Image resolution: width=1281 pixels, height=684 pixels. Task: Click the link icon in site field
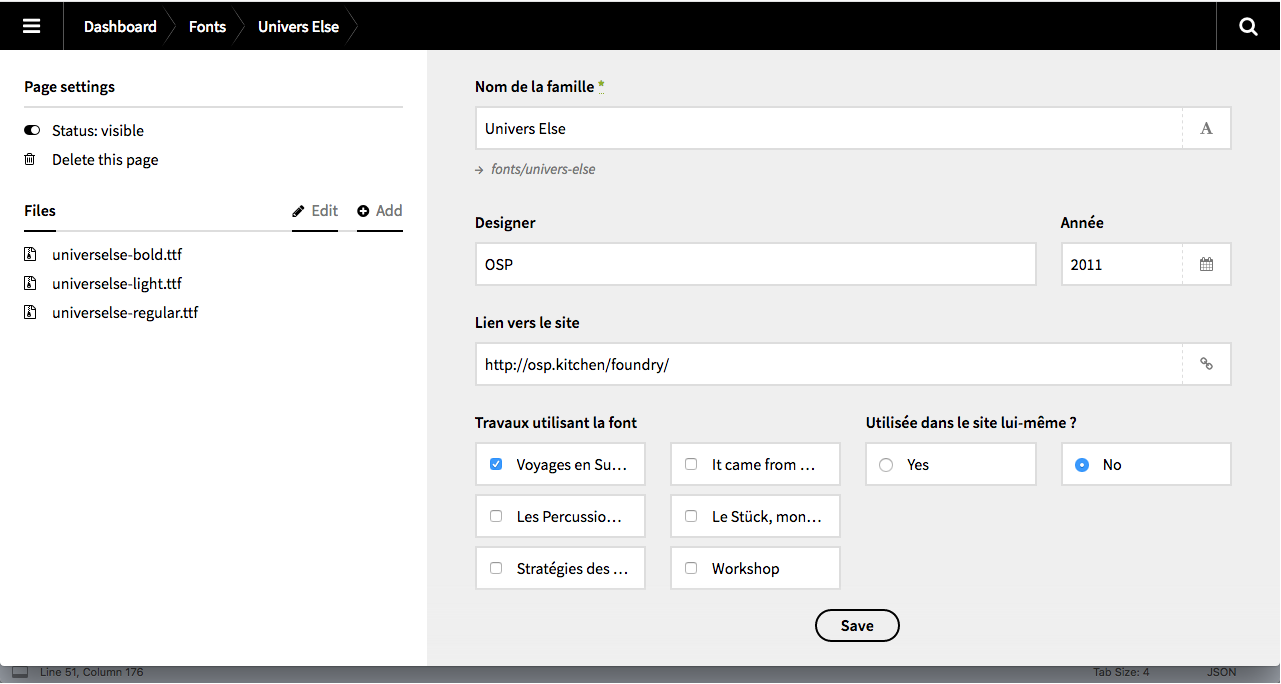(x=1206, y=365)
